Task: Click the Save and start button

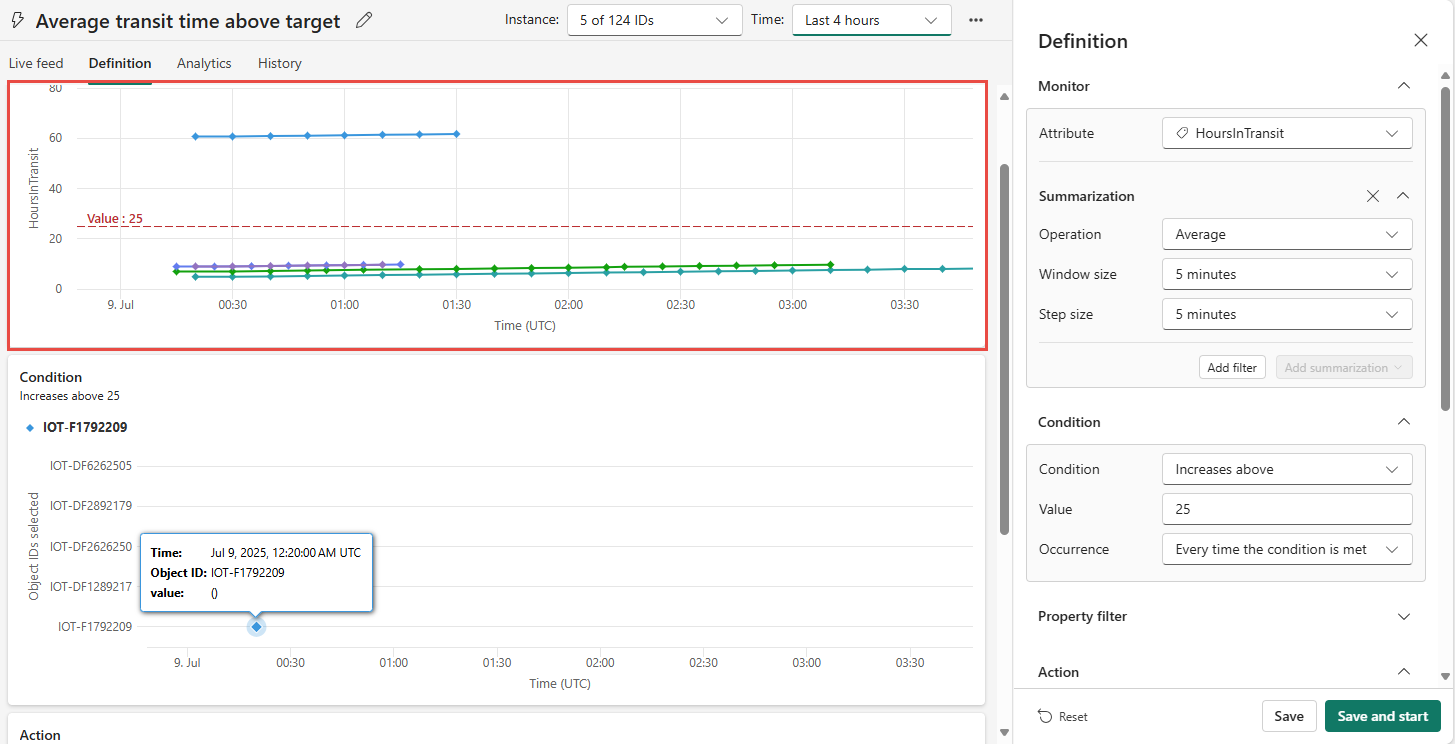Action: (1382, 716)
